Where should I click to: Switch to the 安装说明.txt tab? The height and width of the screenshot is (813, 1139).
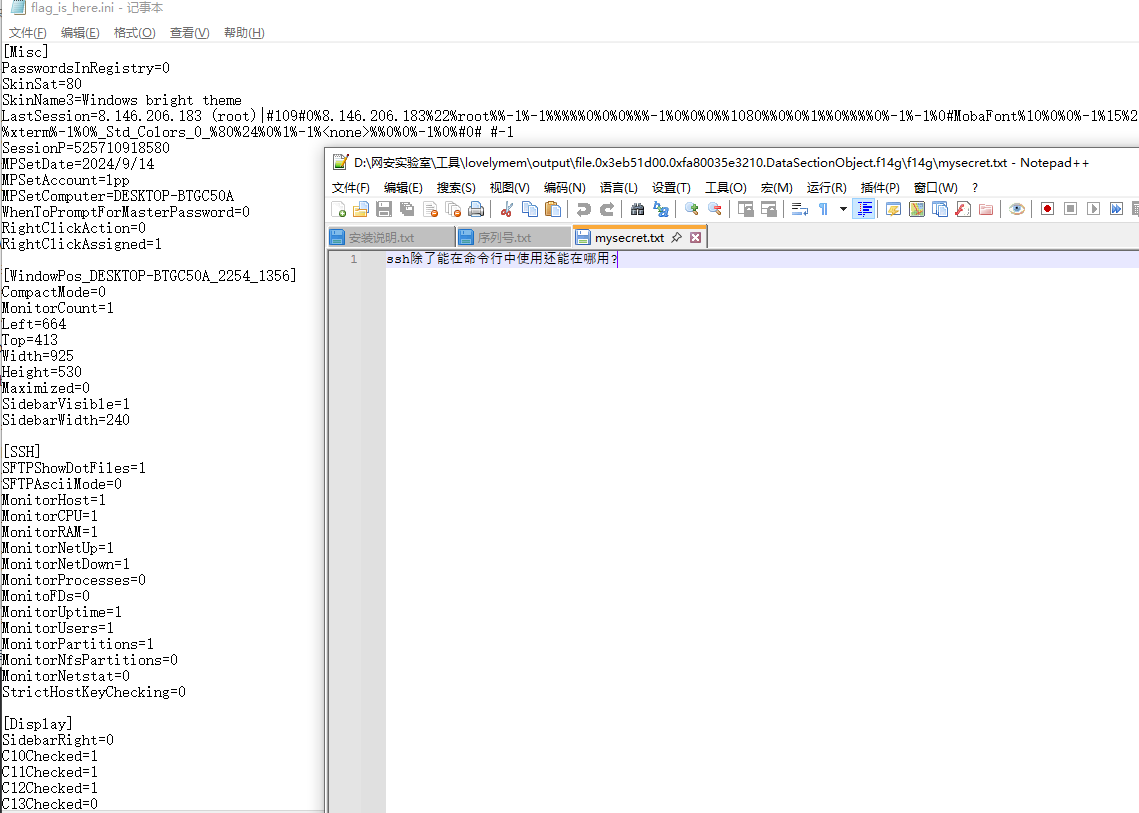click(x=391, y=238)
